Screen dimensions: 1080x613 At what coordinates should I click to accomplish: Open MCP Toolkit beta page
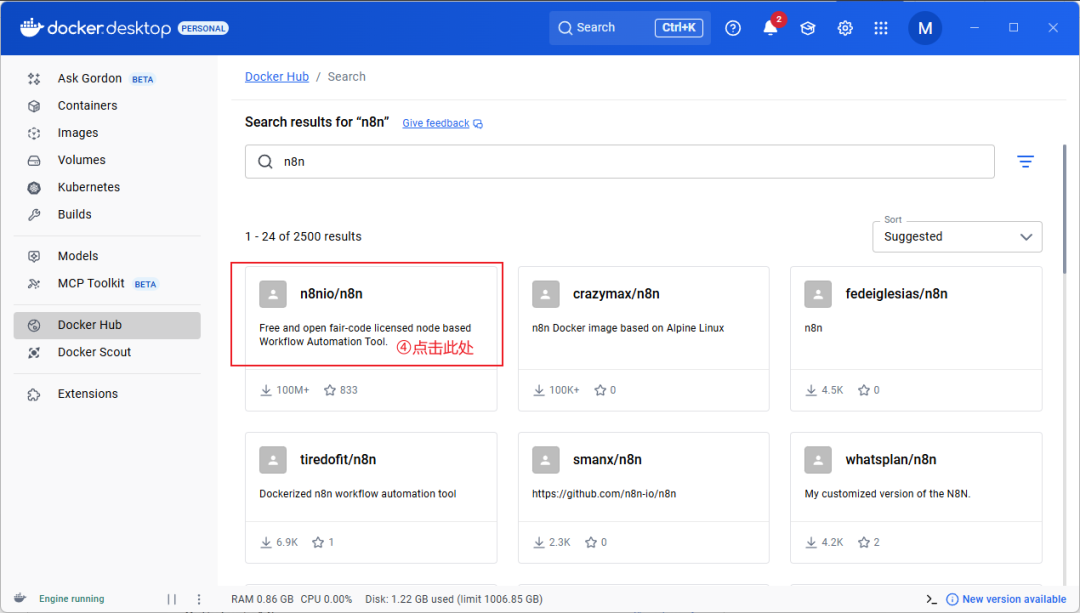pyautogui.click(x=107, y=283)
